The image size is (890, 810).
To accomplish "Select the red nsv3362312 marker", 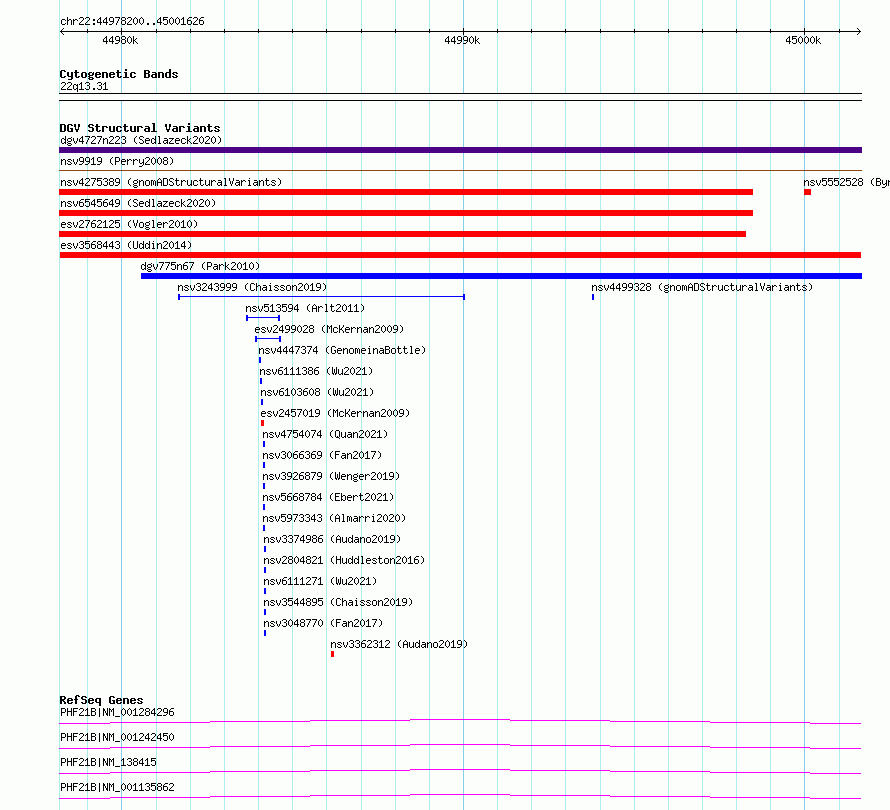I will [x=333, y=654].
